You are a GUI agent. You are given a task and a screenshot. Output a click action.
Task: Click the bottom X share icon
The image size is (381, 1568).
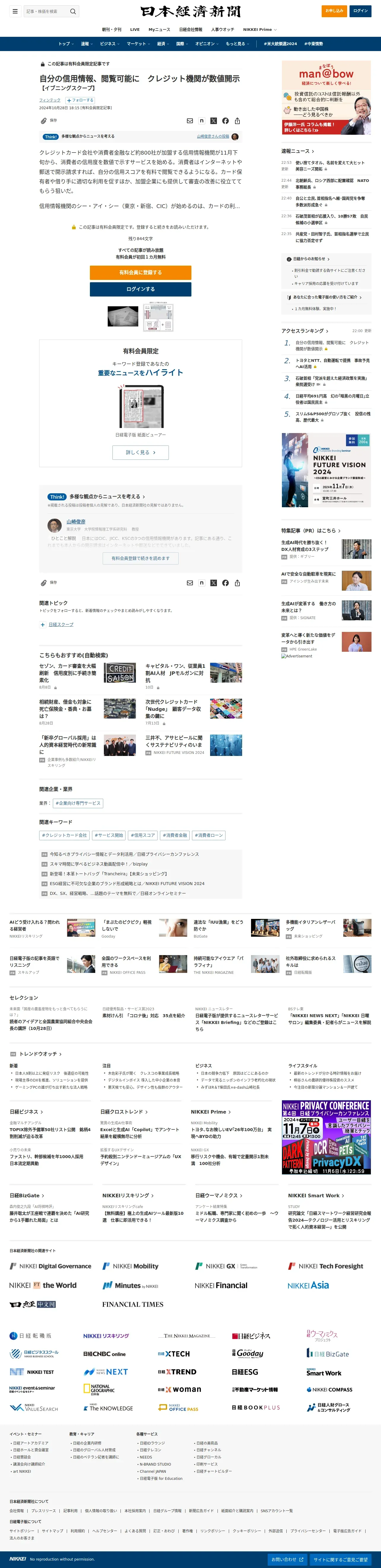[214, 583]
